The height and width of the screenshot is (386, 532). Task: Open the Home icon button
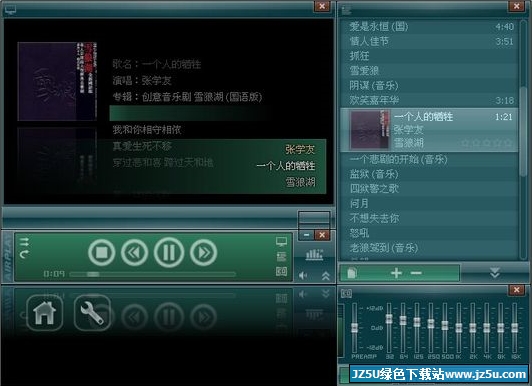[44, 312]
